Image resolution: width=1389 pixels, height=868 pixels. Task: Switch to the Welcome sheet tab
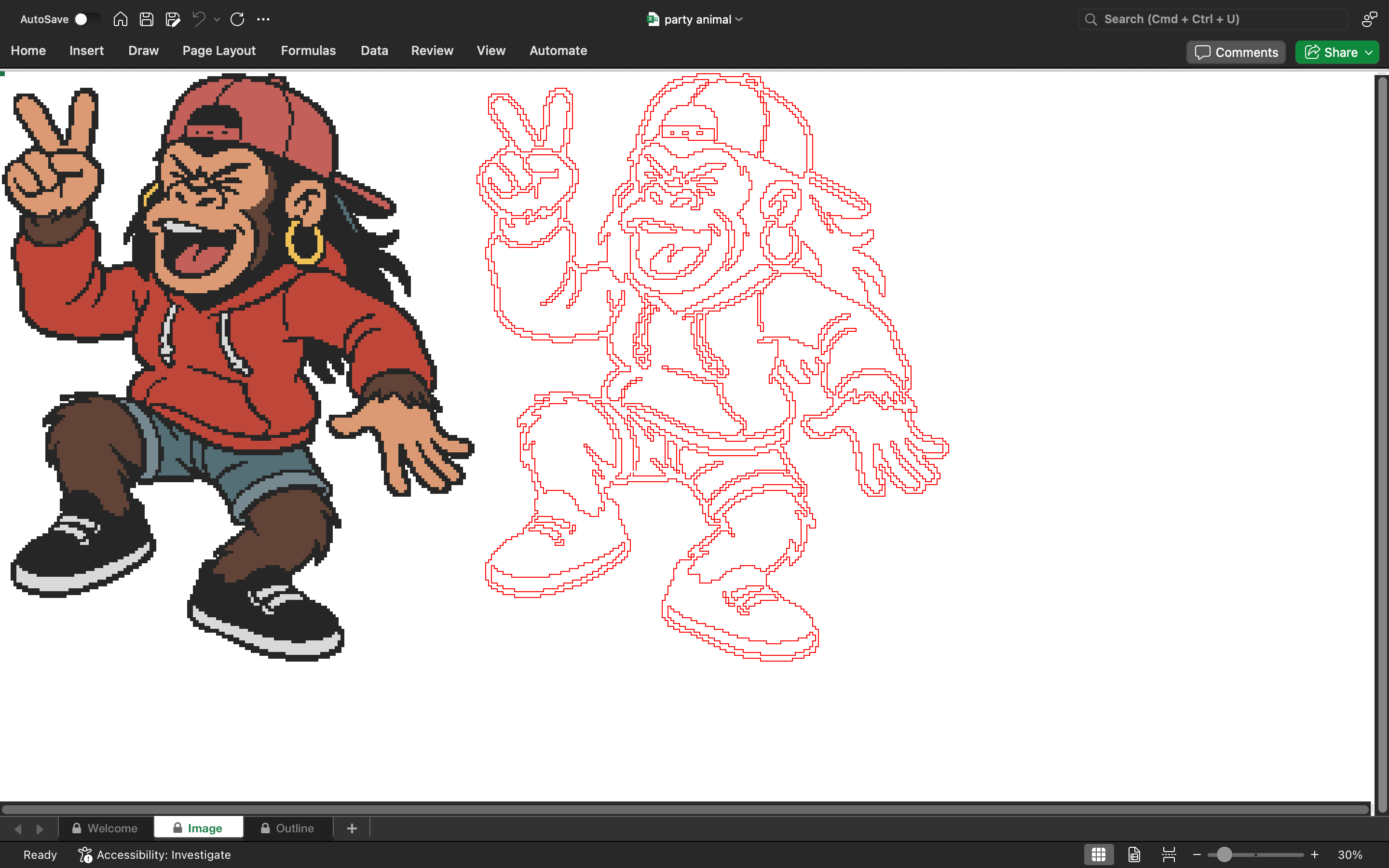click(x=106, y=828)
